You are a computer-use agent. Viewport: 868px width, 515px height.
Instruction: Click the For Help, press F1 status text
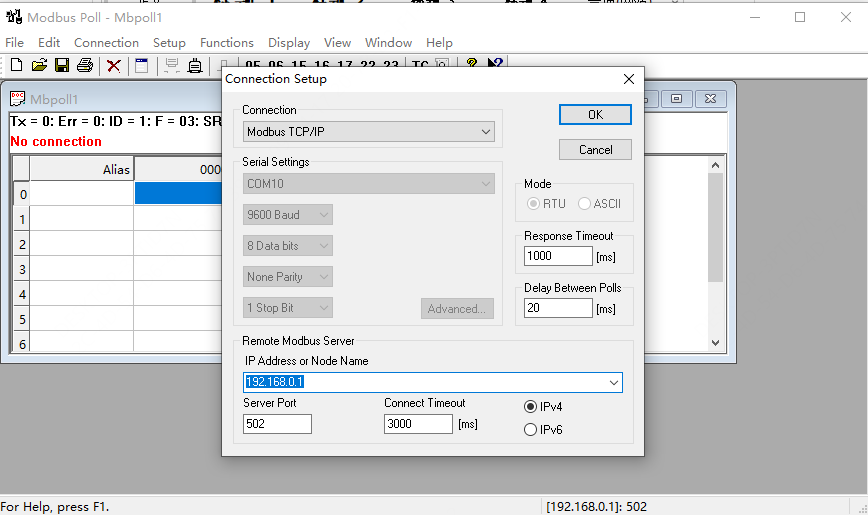click(55, 507)
